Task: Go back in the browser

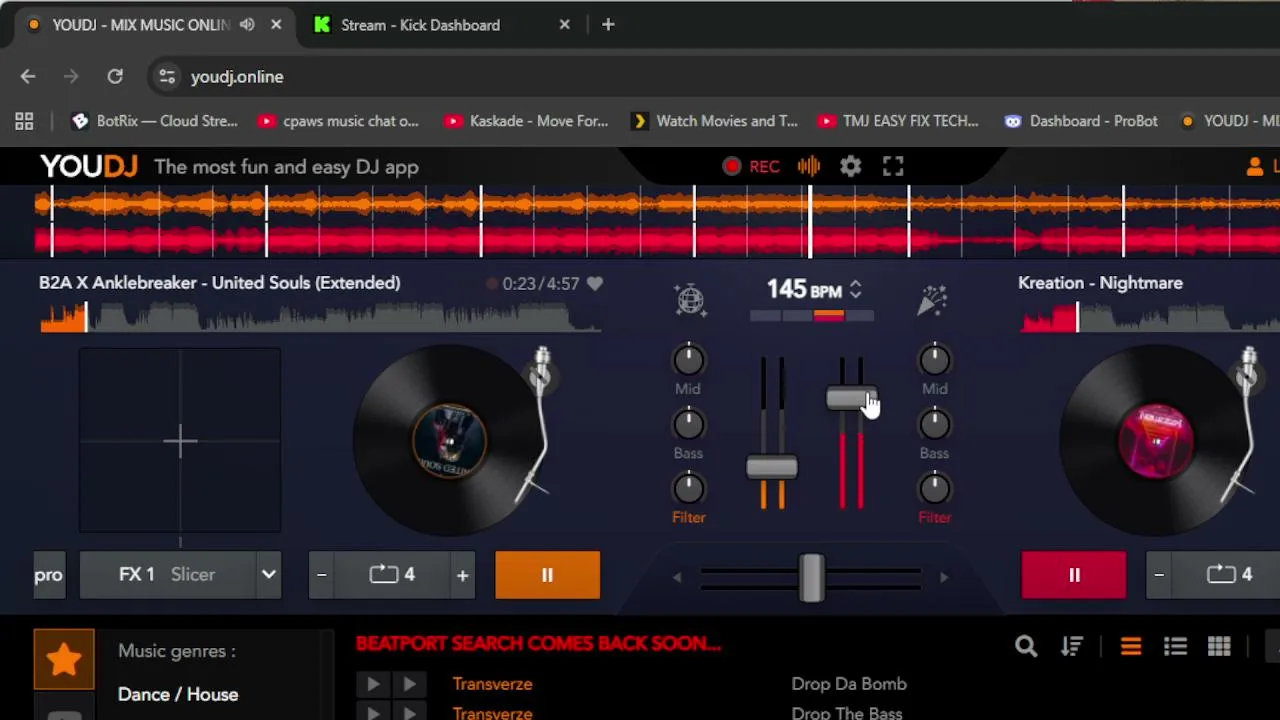Action: pyautogui.click(x=28, y=77)
